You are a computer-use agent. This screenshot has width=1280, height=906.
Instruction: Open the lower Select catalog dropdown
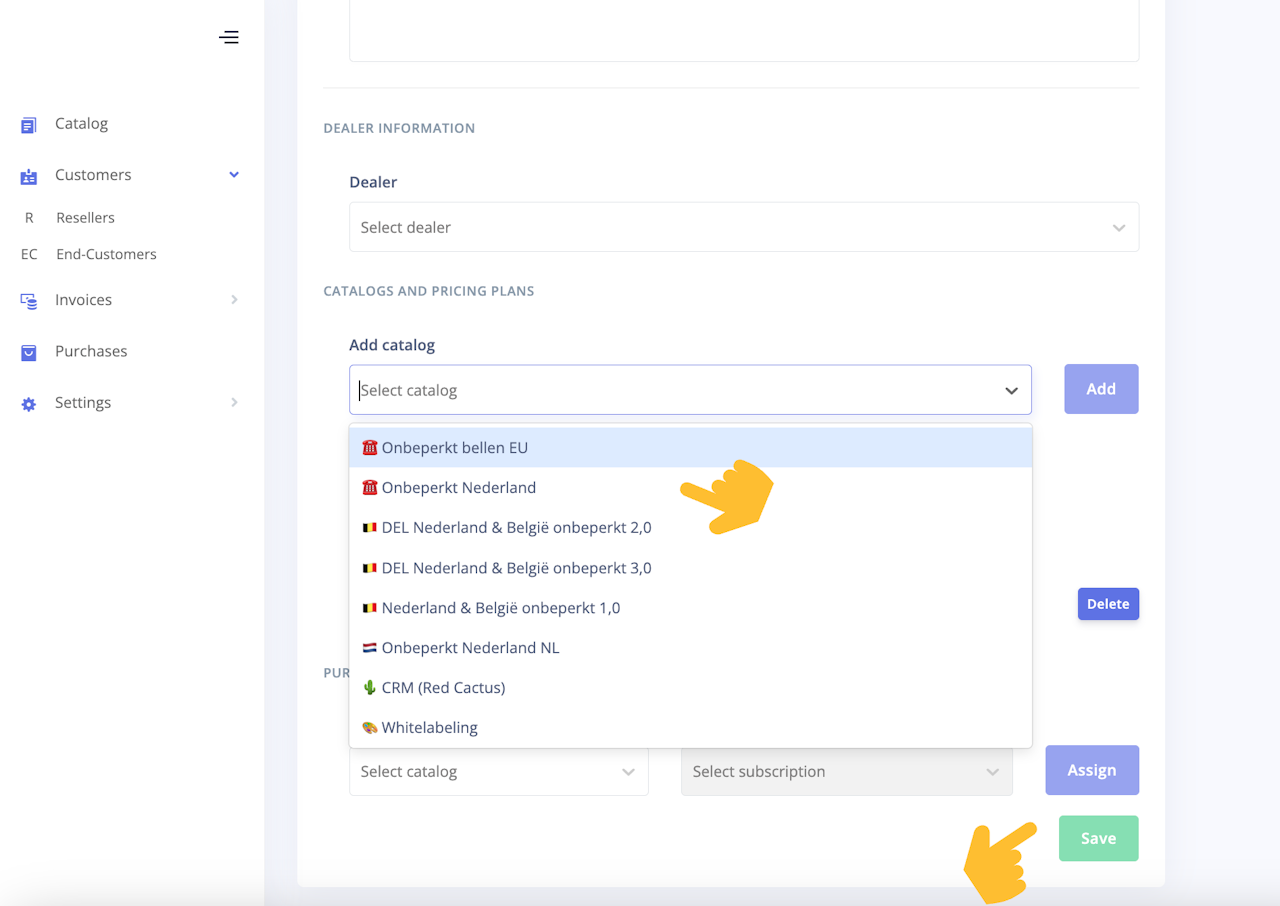pos(498,771)
